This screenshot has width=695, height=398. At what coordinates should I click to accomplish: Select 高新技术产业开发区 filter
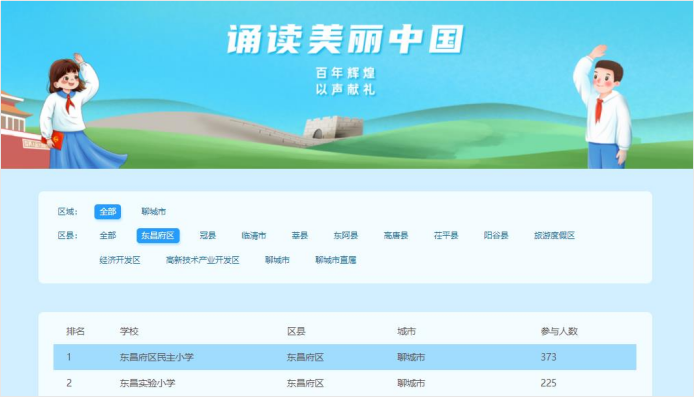(203, 260)
